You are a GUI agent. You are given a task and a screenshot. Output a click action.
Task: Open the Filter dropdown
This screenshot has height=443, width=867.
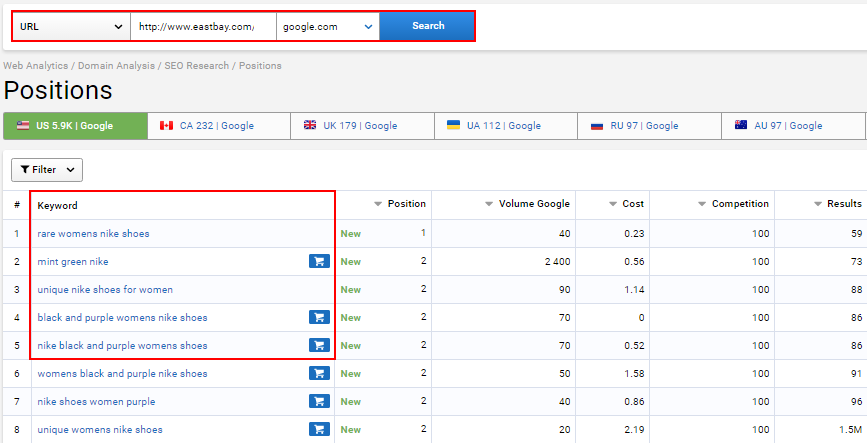tap(47, 170)
